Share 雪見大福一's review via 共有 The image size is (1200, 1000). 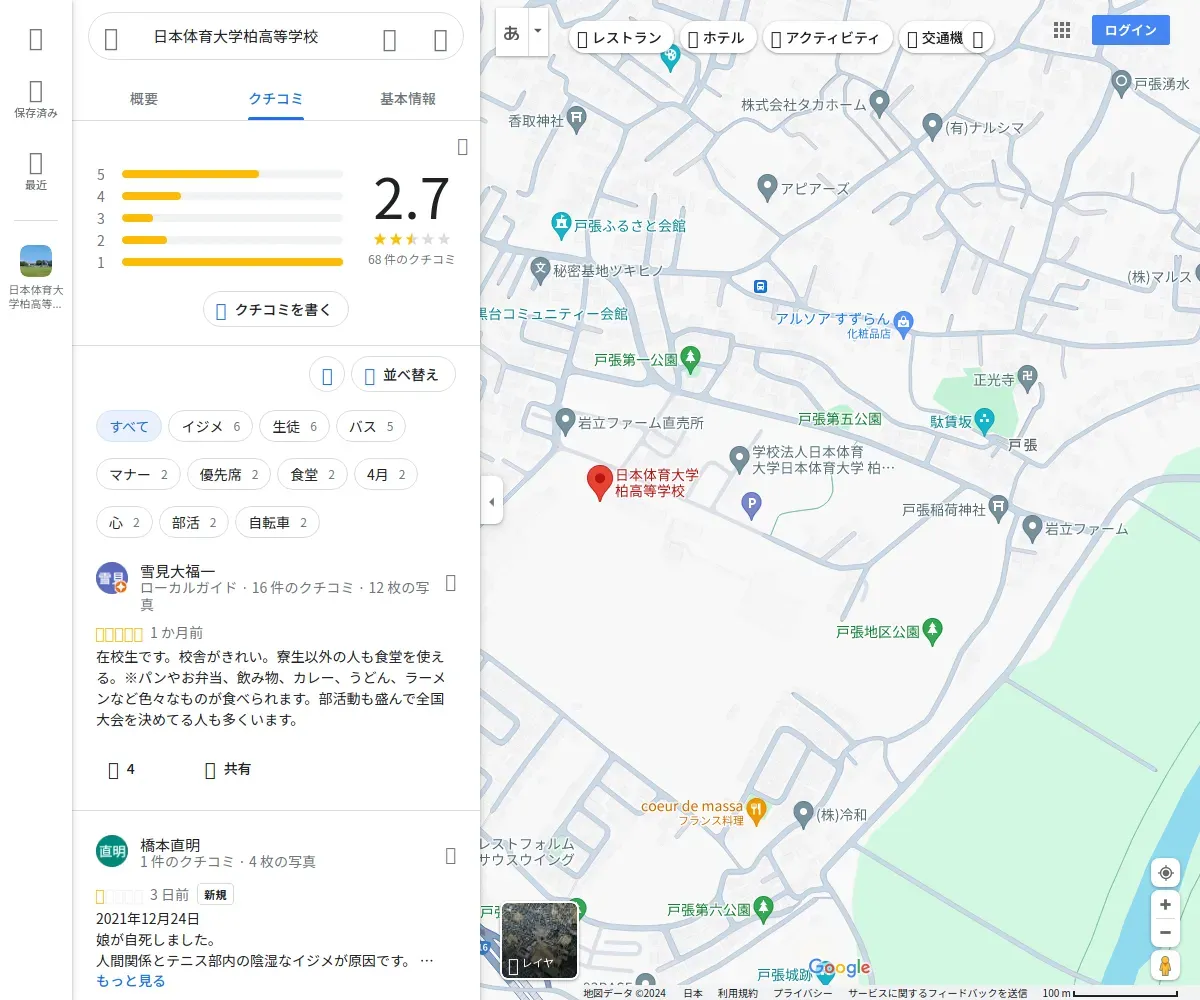click(x=228, y=770)
